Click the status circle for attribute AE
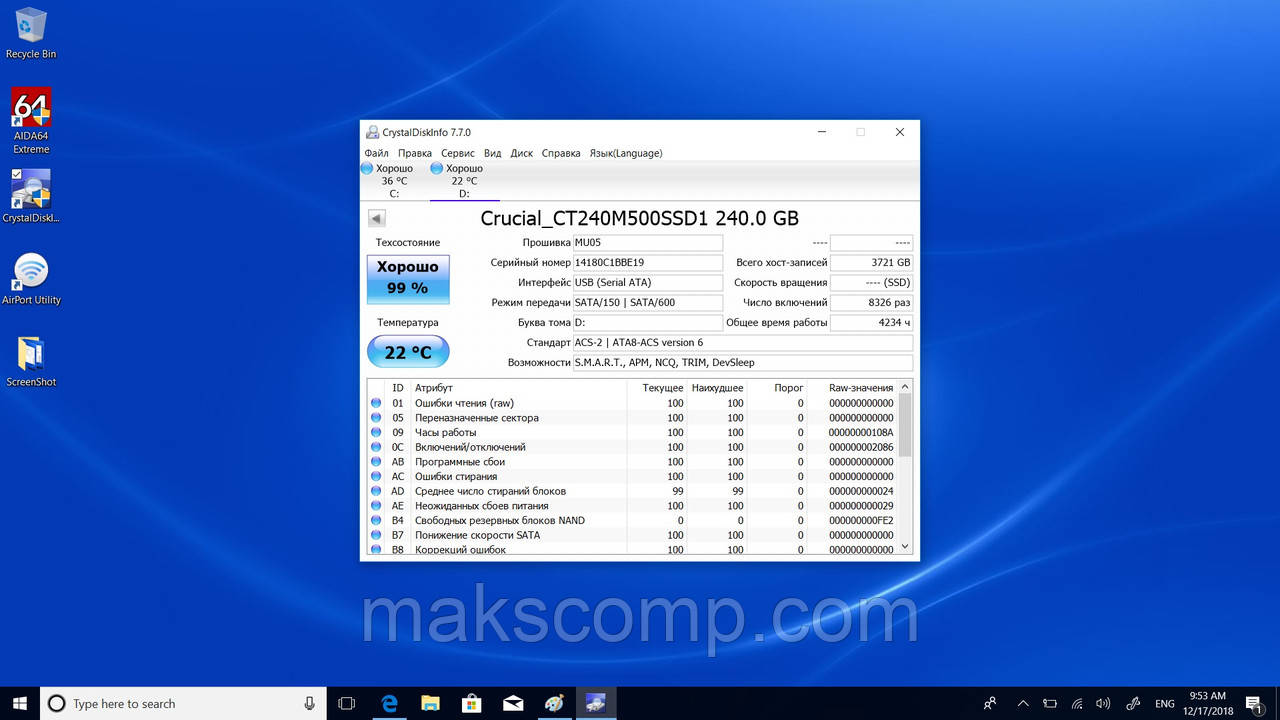This screenshot has width=1280, height=720. [x=376, y=506]
